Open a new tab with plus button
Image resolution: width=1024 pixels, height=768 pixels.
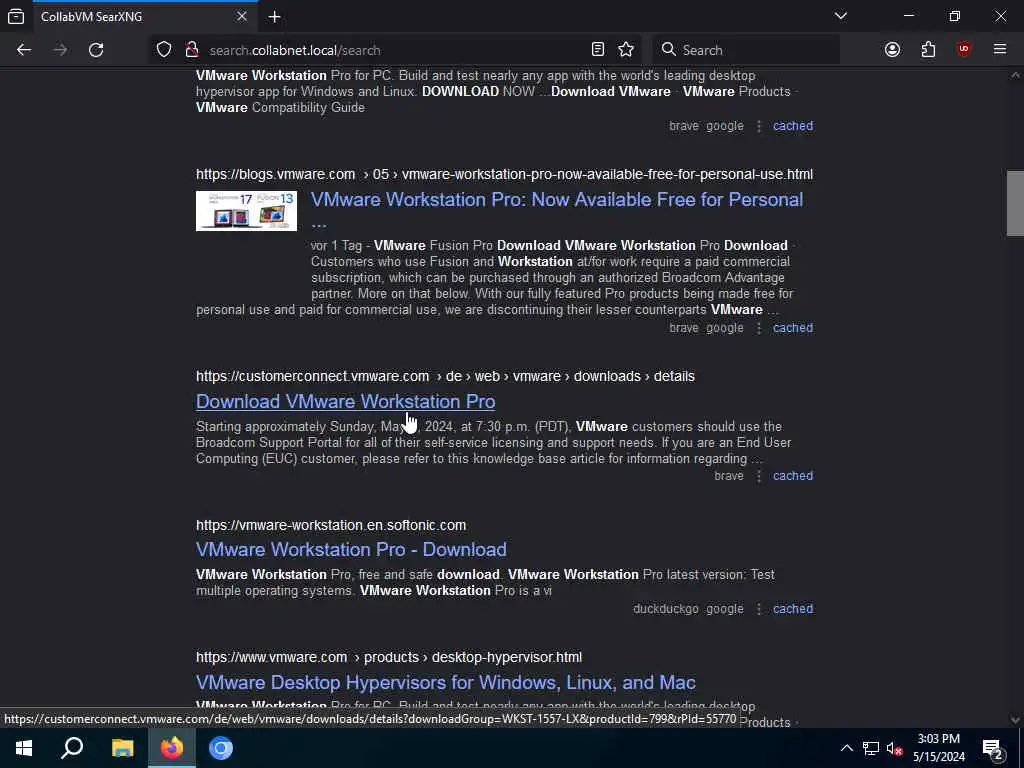point(274,17)
